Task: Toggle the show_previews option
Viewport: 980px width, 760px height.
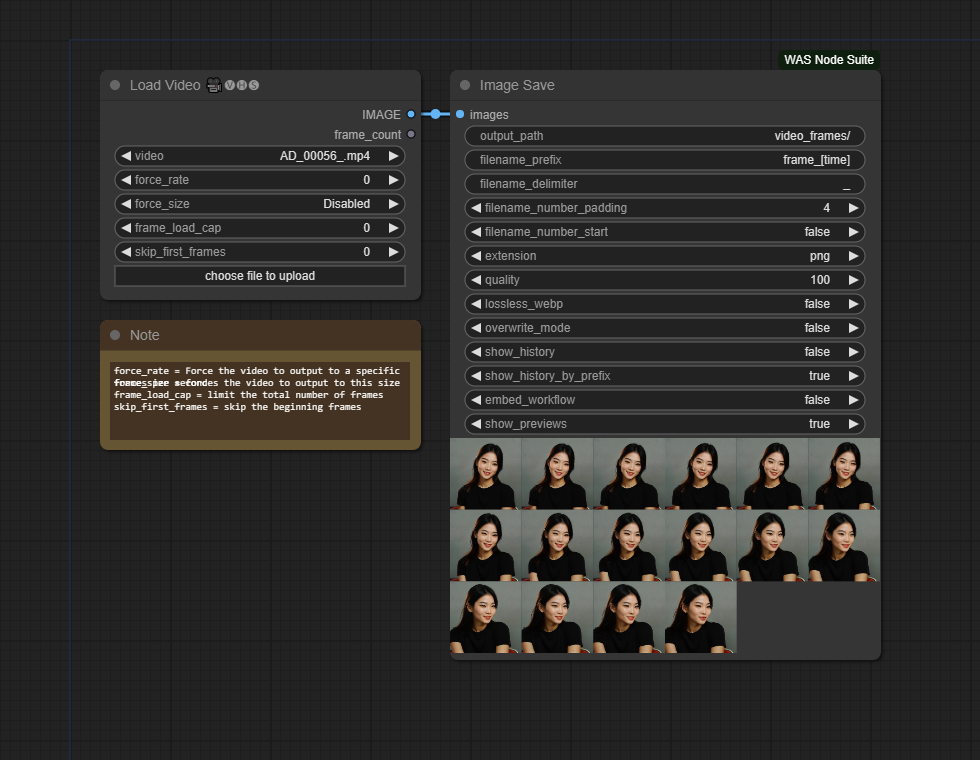Action: 665,424
